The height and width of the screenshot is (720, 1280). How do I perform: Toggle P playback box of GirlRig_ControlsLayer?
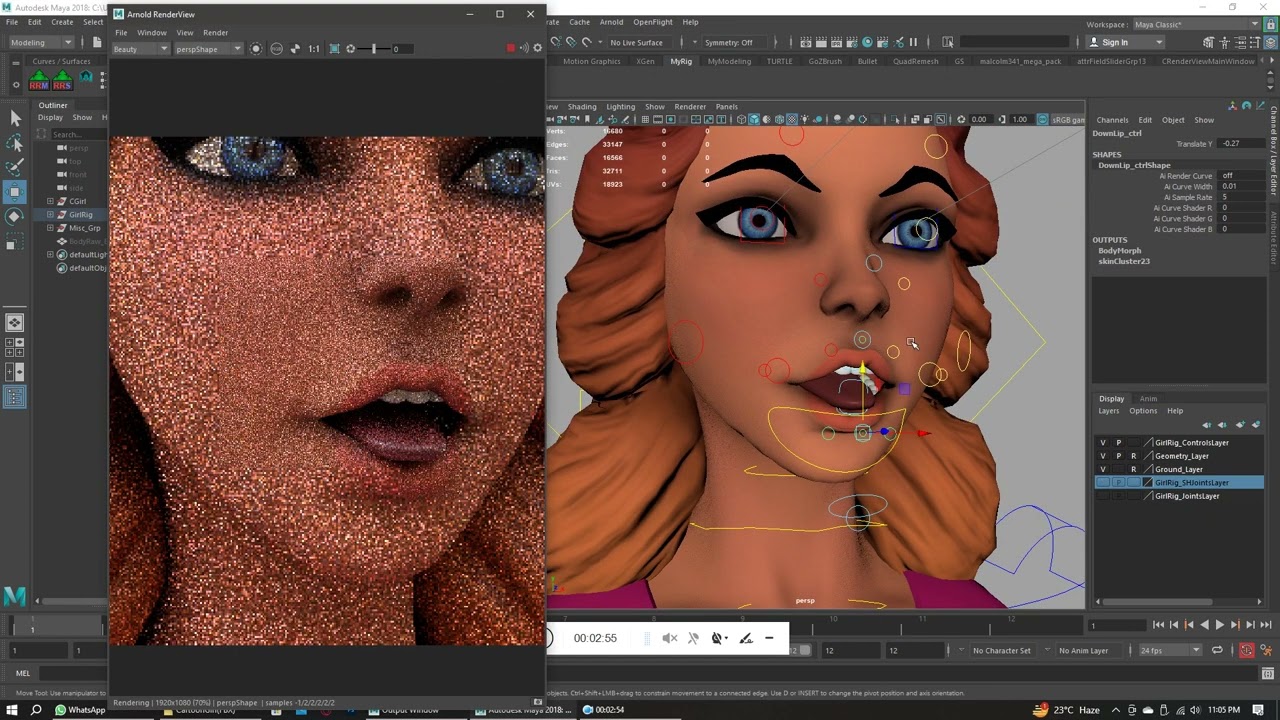click(1118, 443)
